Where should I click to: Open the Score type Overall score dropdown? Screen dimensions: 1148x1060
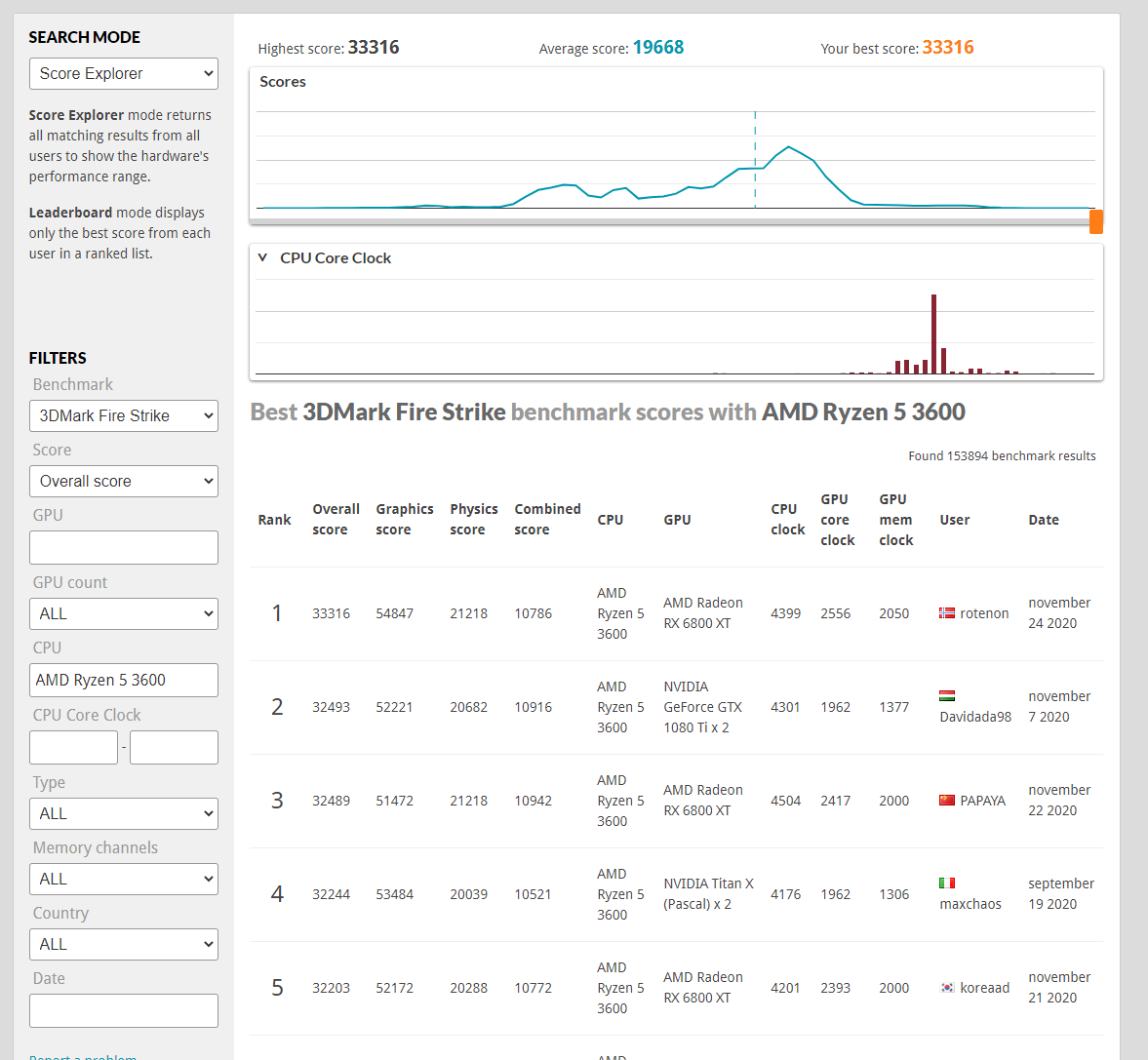coord(124,481)
